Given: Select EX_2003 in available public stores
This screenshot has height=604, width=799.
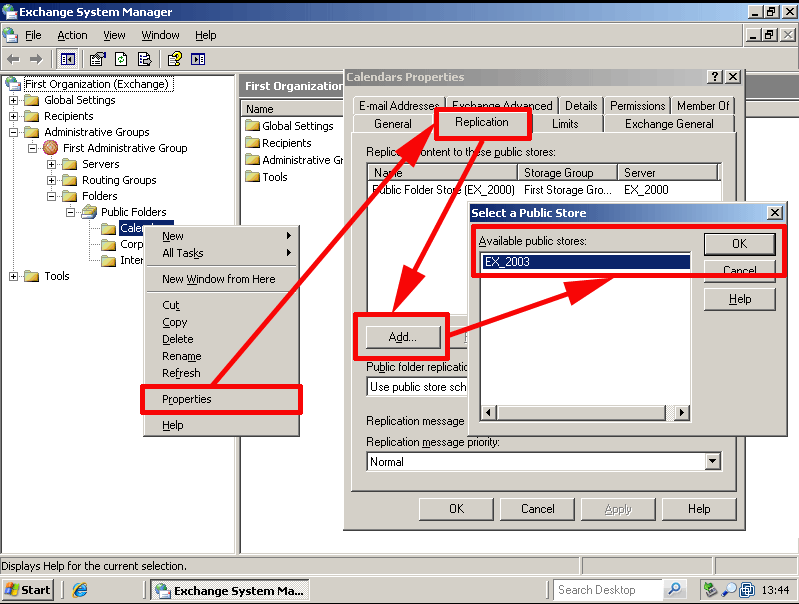Looking at the screenshot, I should 585,262.
